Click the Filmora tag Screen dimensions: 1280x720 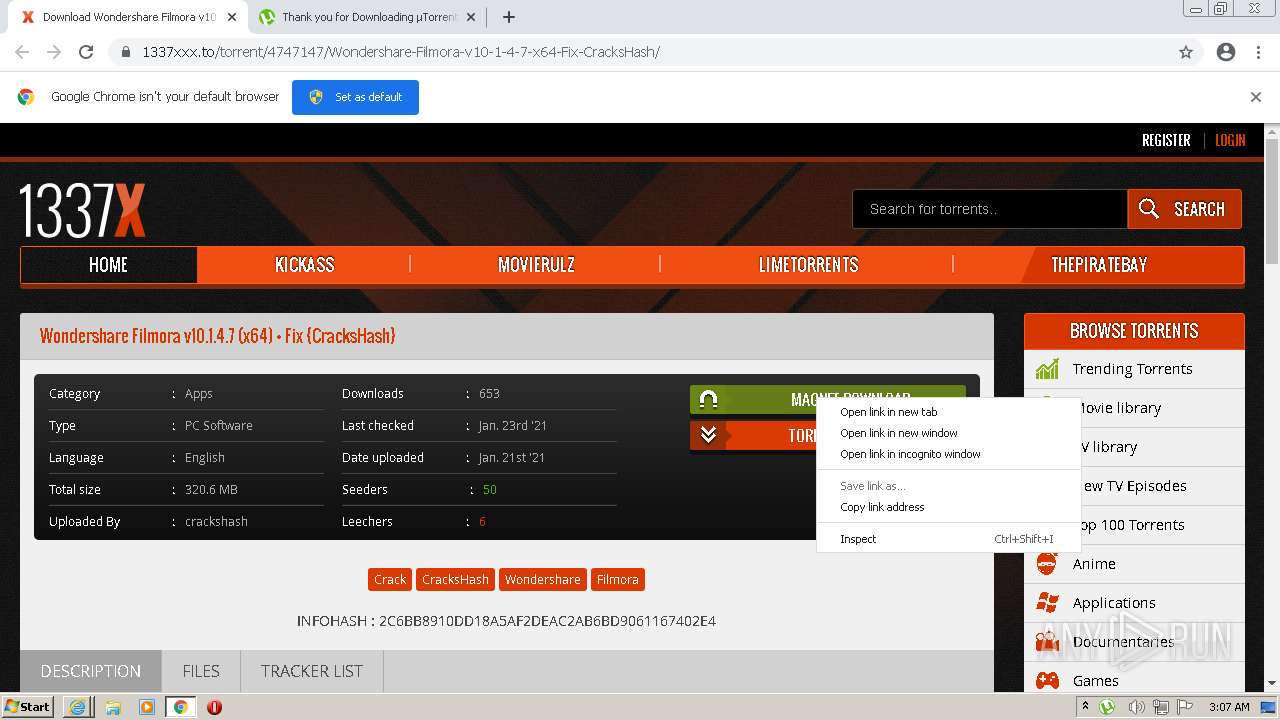[x=617, y=579]
